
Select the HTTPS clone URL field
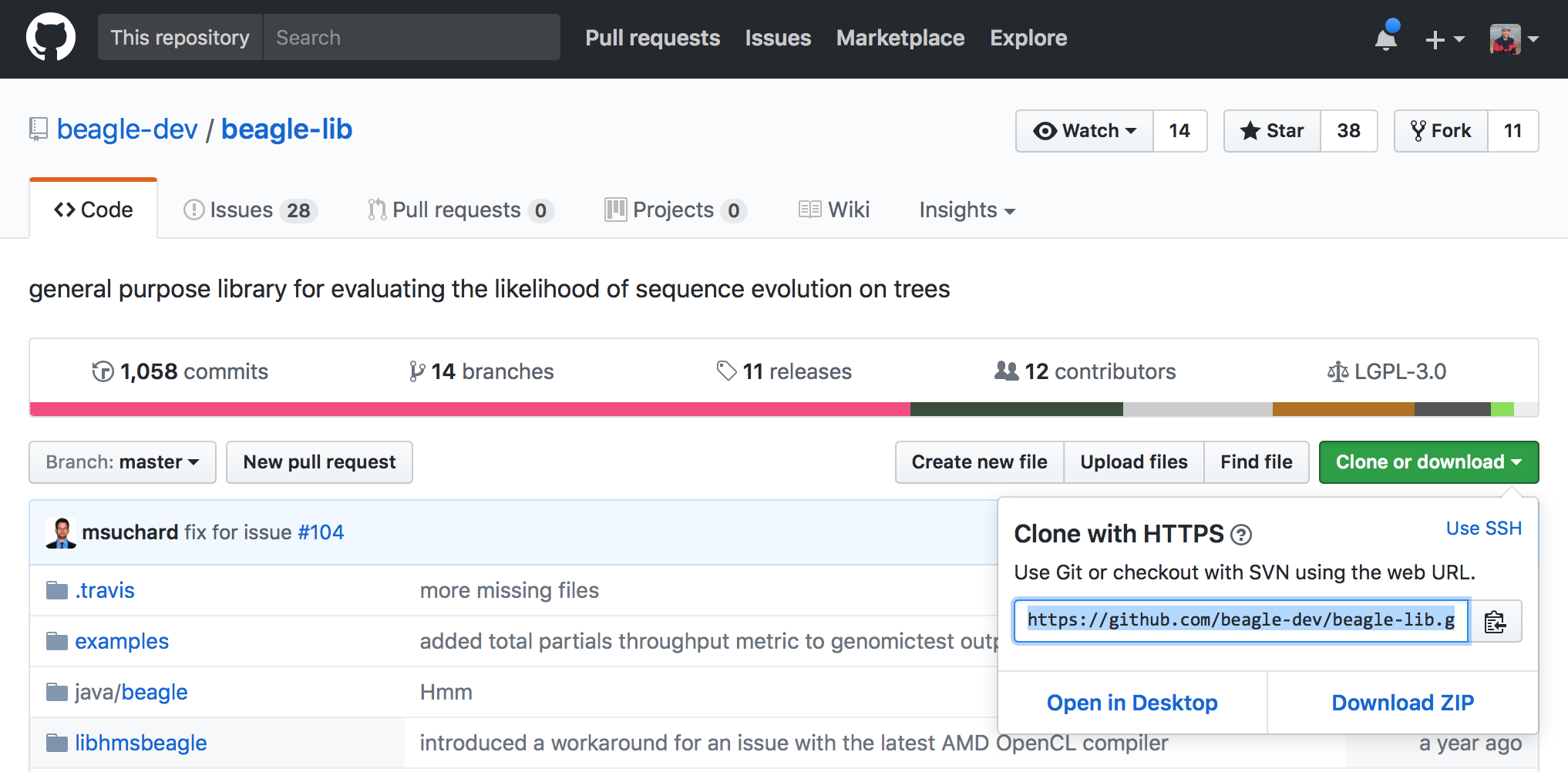point(1241,621)
